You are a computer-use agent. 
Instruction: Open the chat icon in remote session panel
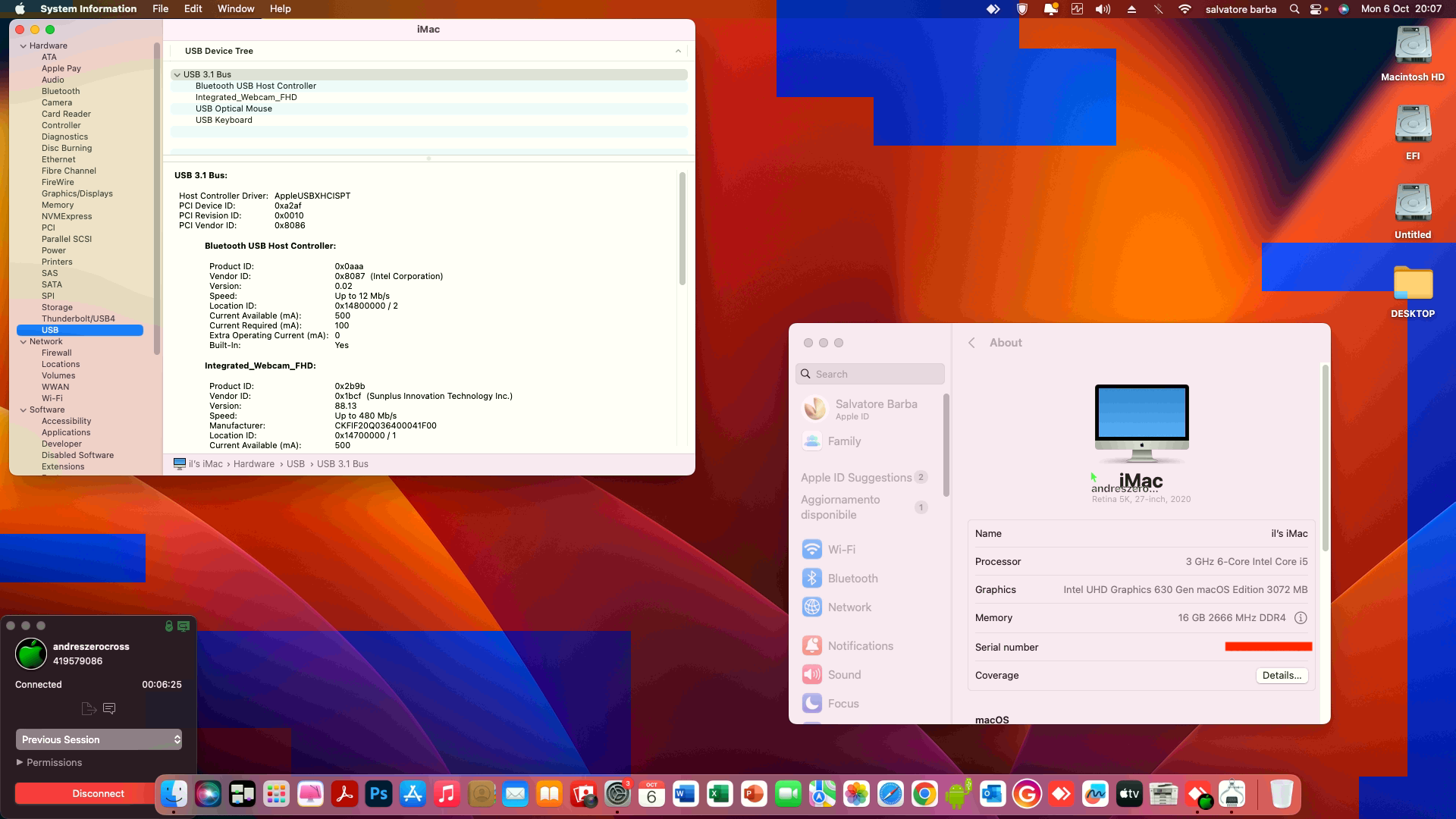pyautogui.click(x=109, y=708)
